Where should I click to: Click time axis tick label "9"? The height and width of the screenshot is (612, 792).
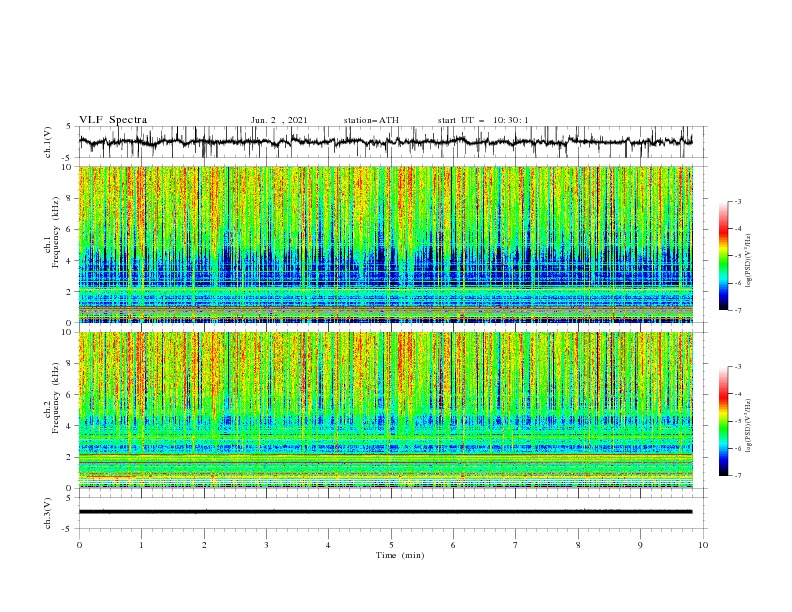tap(640, 545)
